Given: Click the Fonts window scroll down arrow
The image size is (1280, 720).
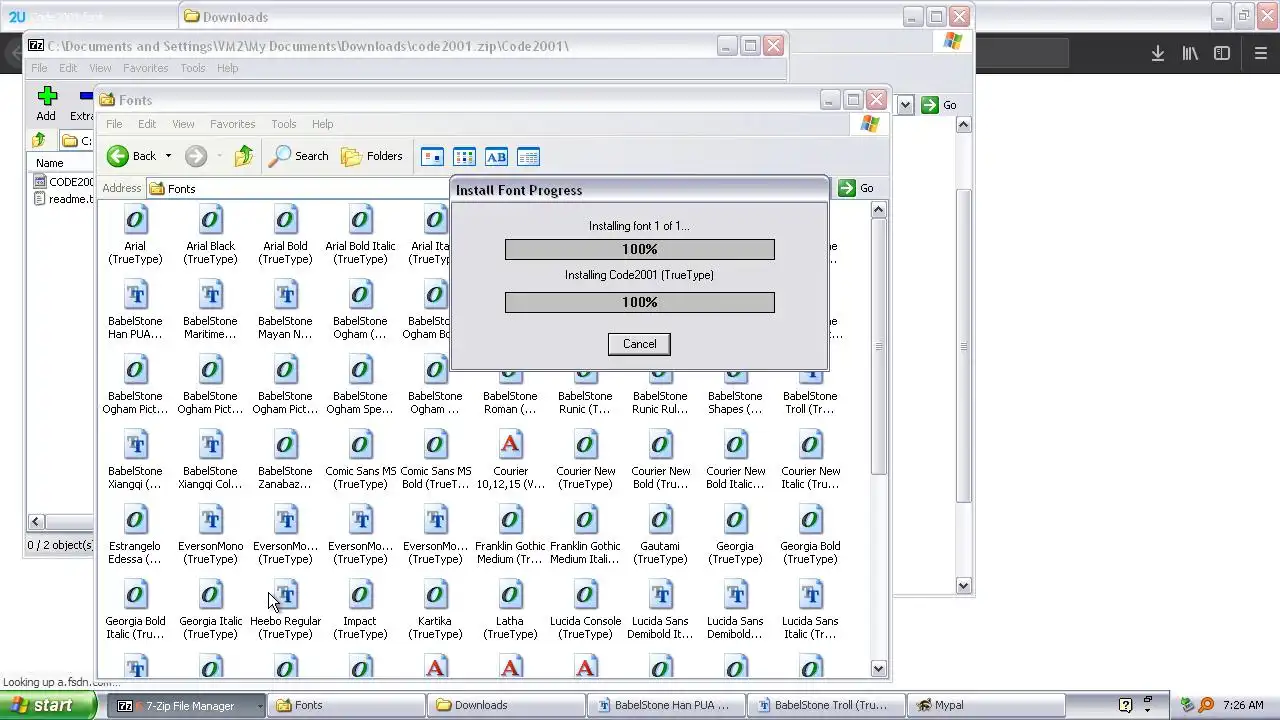Looking at the screenshot, I should pos(878,669).
